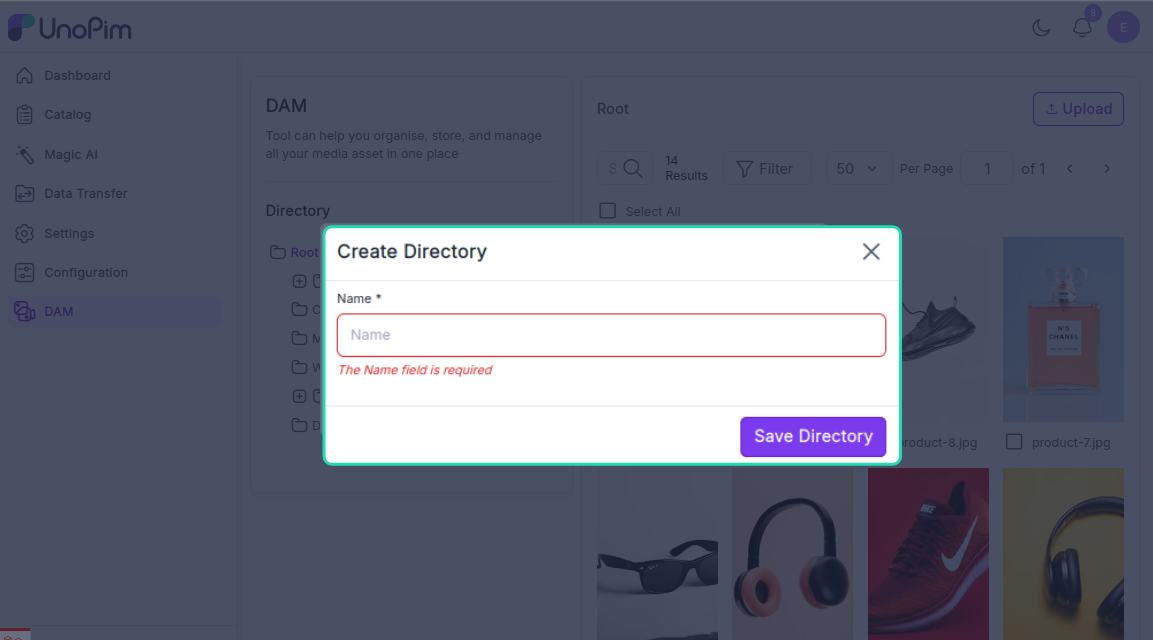Viewport: 1153px width, 640px height.
Task: Click the Settings gear icon
Action: [24, 233]
